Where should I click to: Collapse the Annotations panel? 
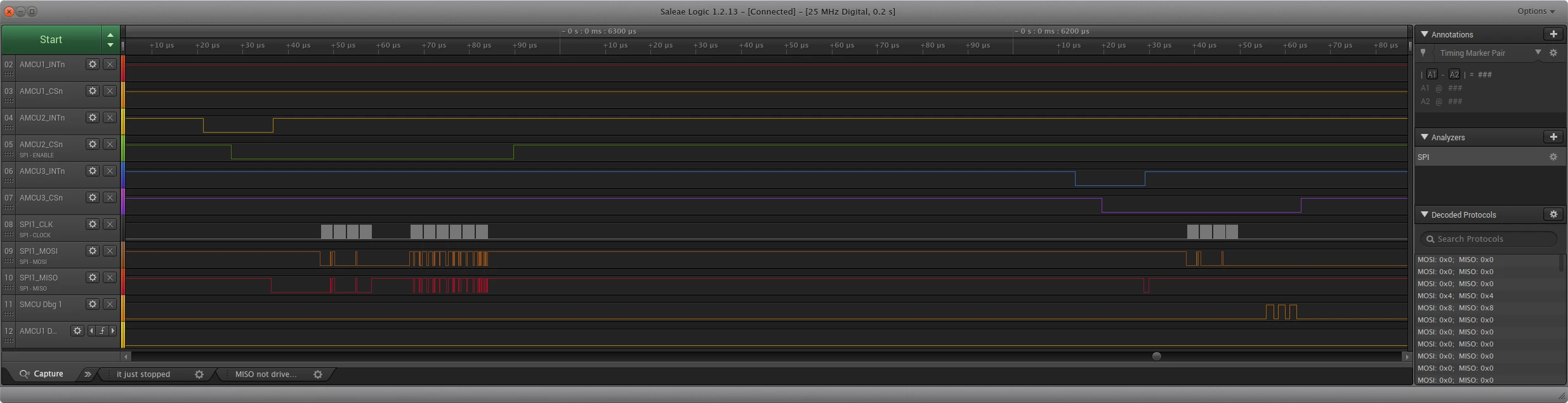pos(1425,34)
